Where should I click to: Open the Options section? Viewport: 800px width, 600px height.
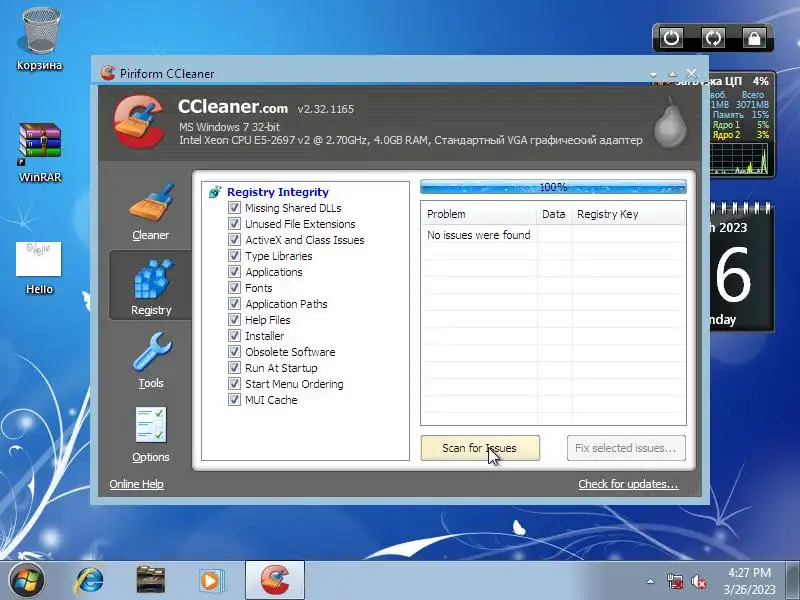point(151,434)
